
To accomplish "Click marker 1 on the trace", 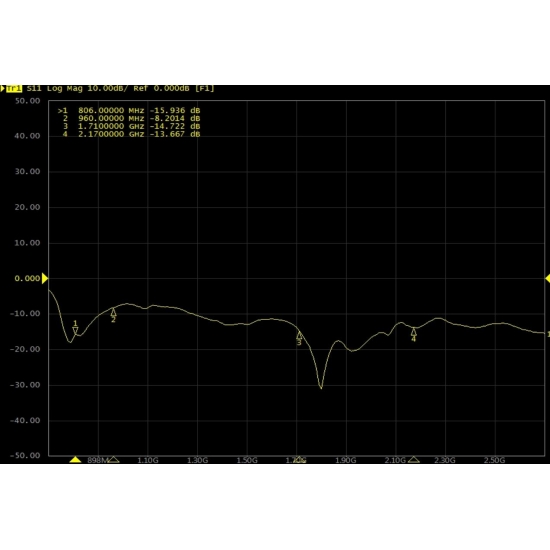I will tap(75, 328).
